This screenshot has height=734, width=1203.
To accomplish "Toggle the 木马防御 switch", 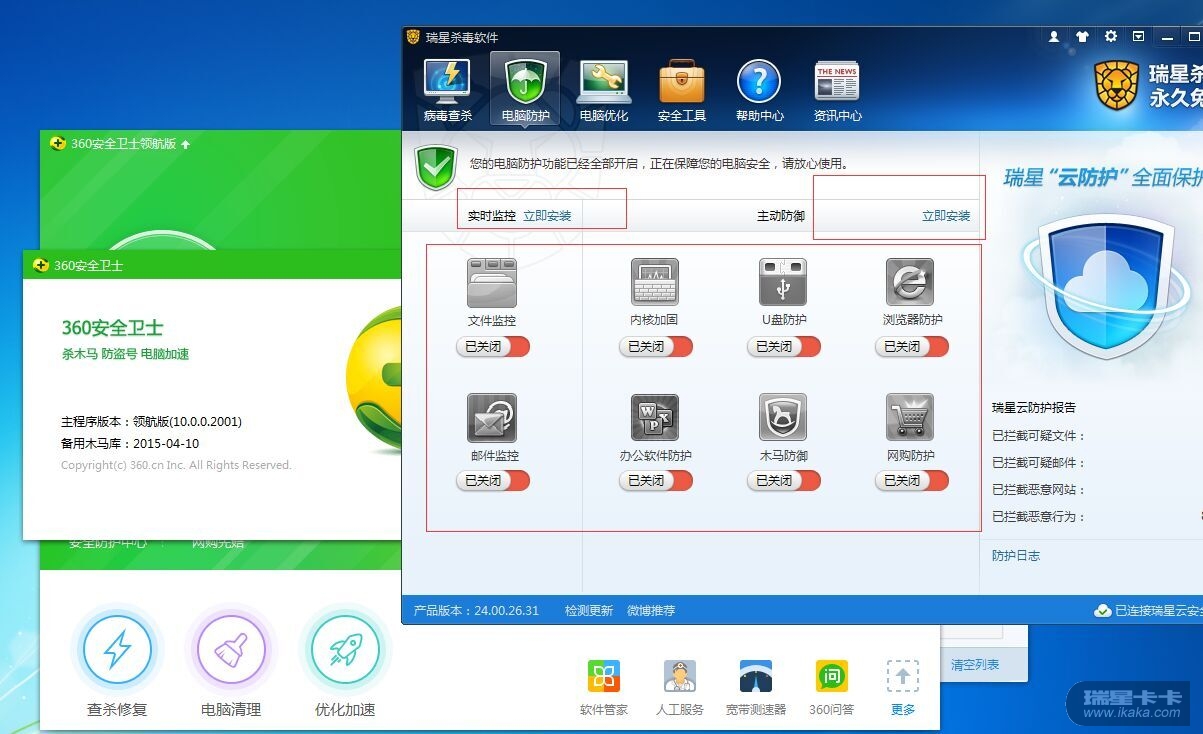I will click(x=783, y=480).
